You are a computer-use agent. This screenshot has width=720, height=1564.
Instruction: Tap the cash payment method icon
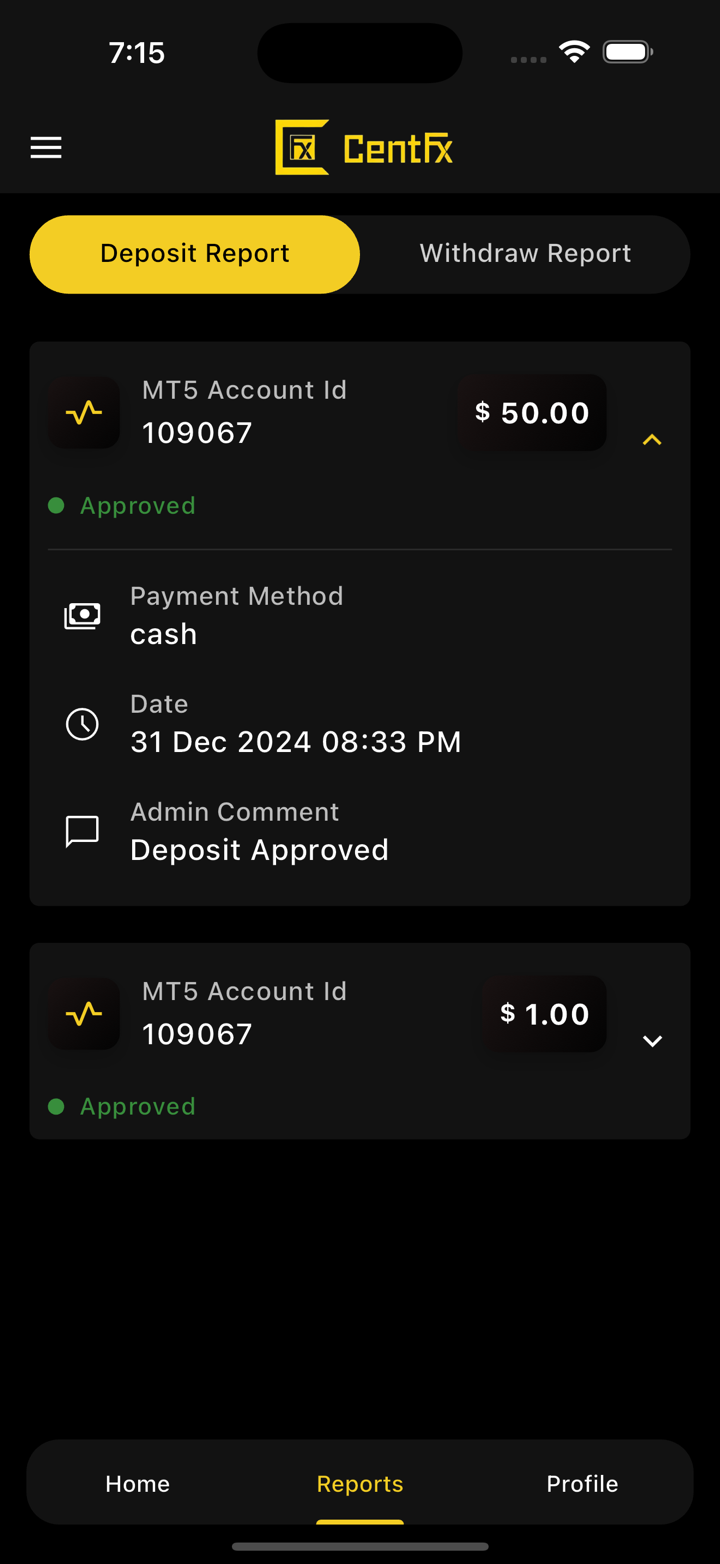82,616
